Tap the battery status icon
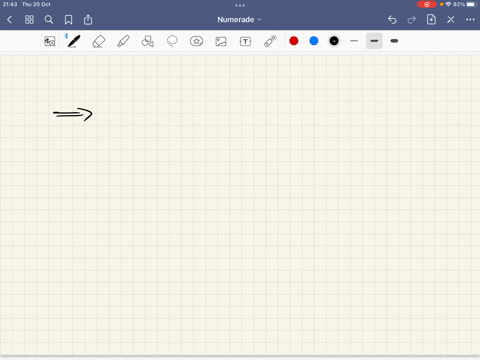Screen dimensions: 480x360 point(472,4)
